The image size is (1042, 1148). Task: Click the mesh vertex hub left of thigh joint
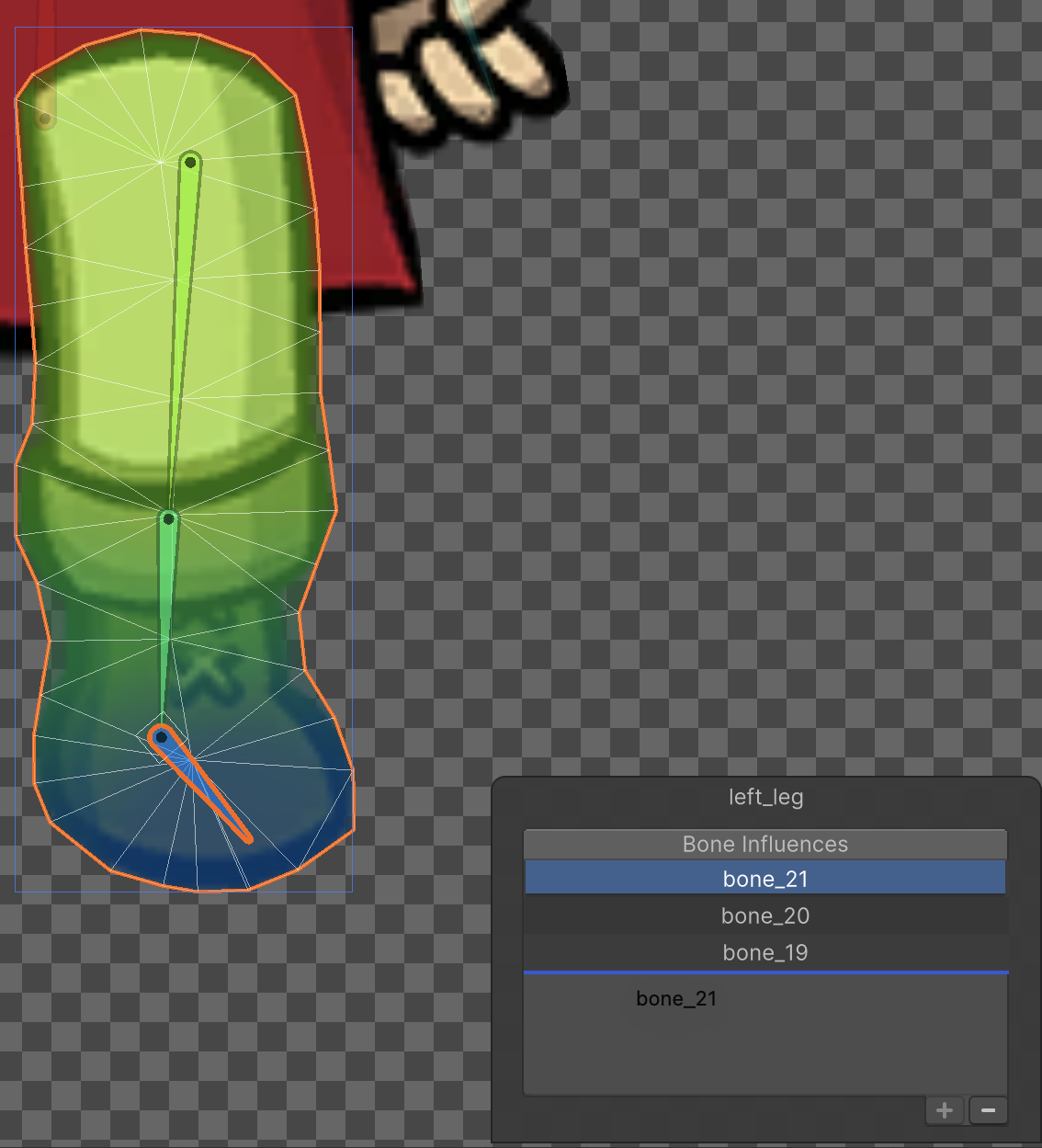(x=161, y=162)
